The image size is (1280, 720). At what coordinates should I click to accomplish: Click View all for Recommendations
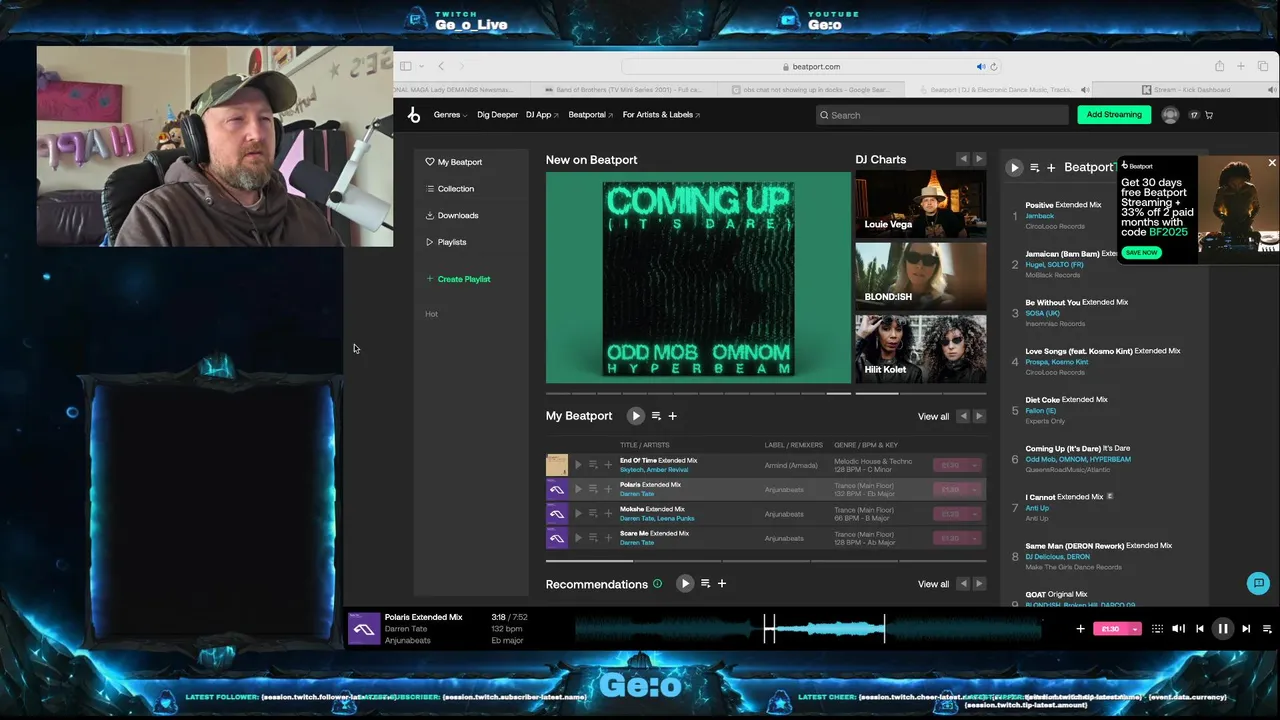tap(933, 584)
